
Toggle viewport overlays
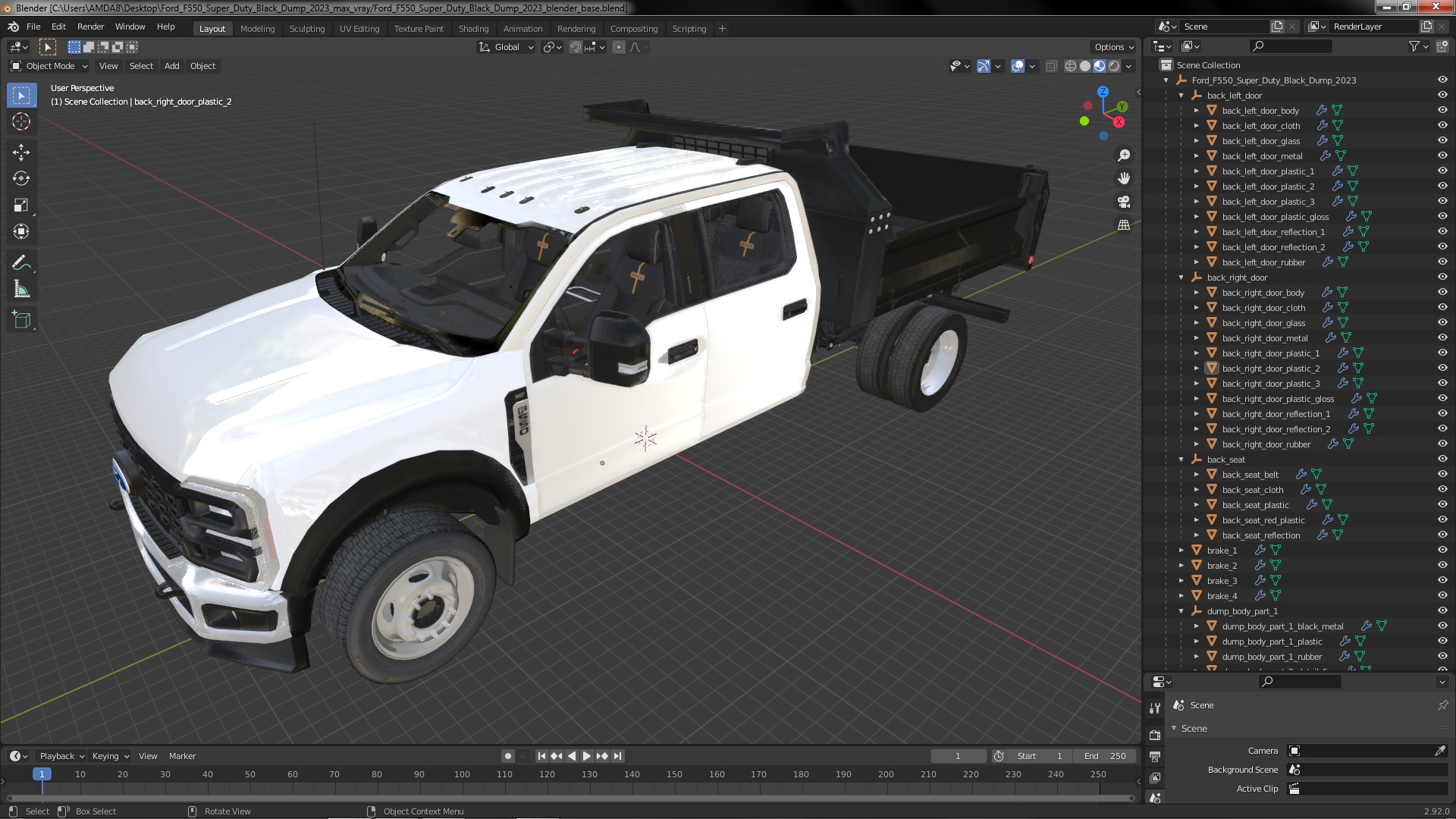(1018, 66)
